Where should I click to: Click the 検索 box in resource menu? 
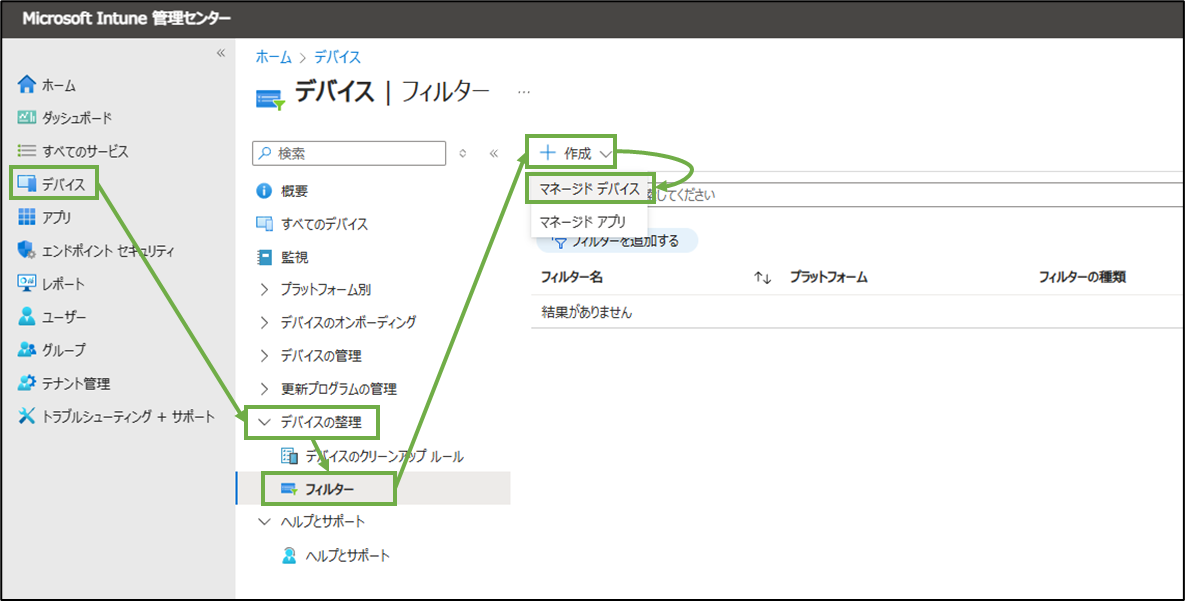point(349,153)
